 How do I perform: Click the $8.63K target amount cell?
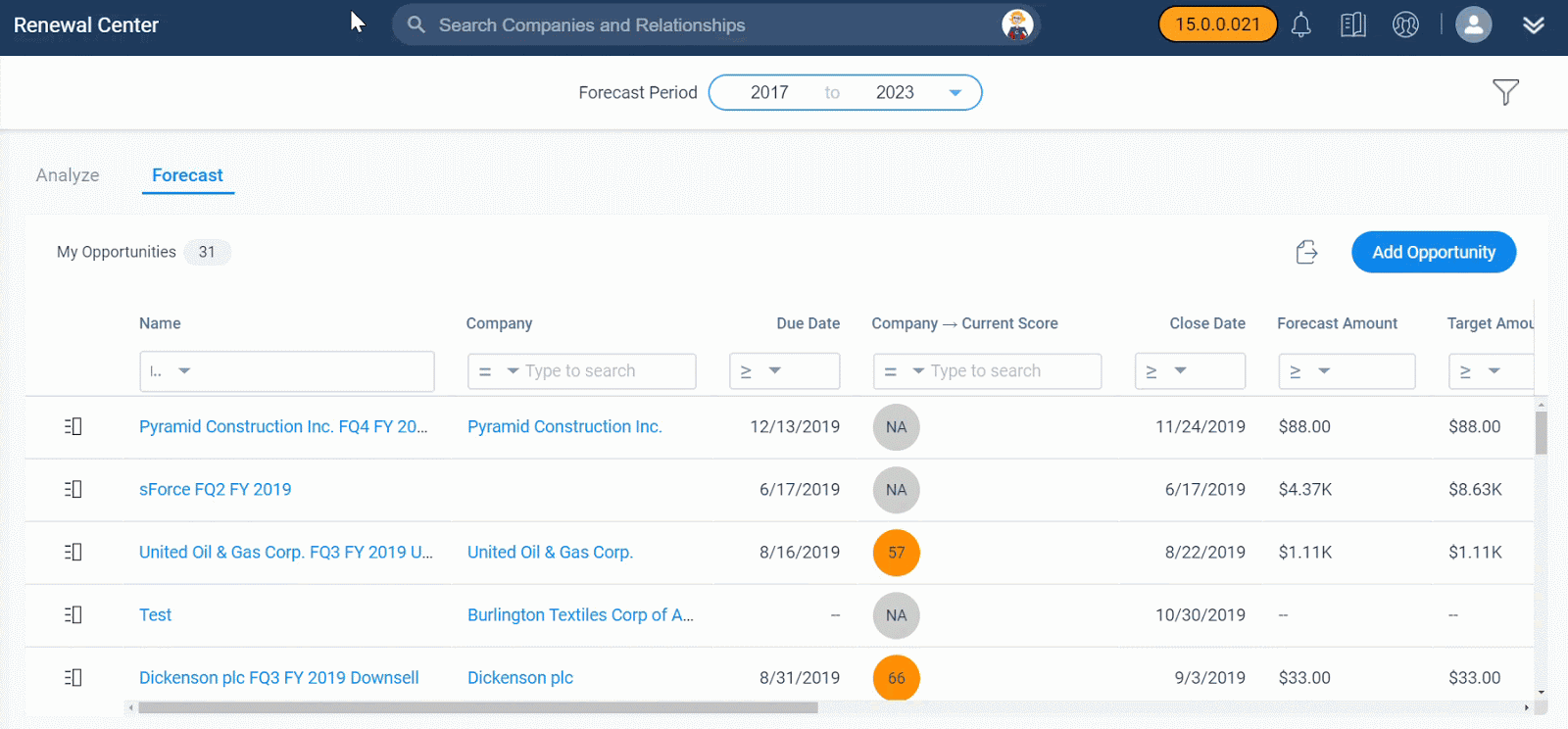1475,489
